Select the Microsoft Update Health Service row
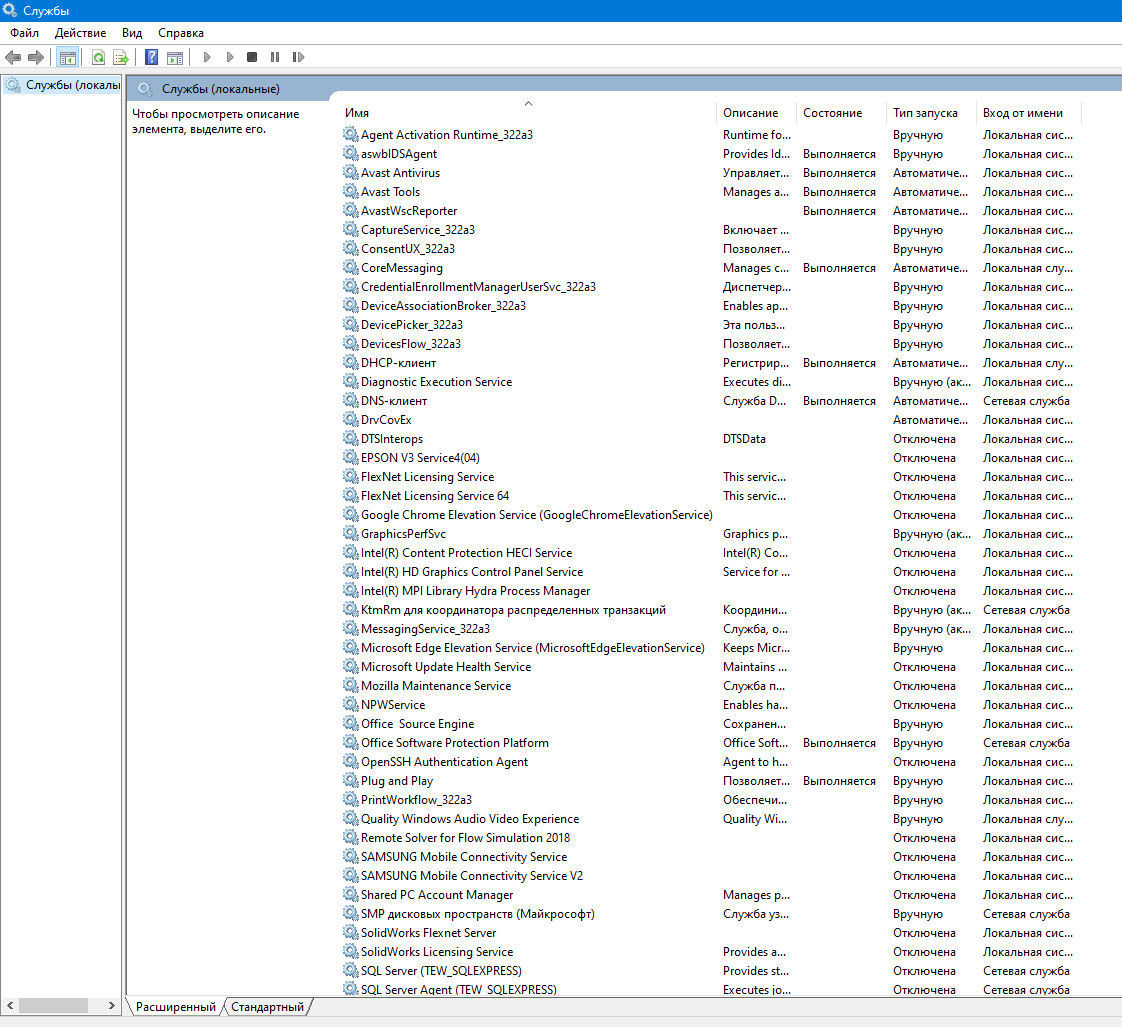1122x1027 pixels. coord(711,666)
